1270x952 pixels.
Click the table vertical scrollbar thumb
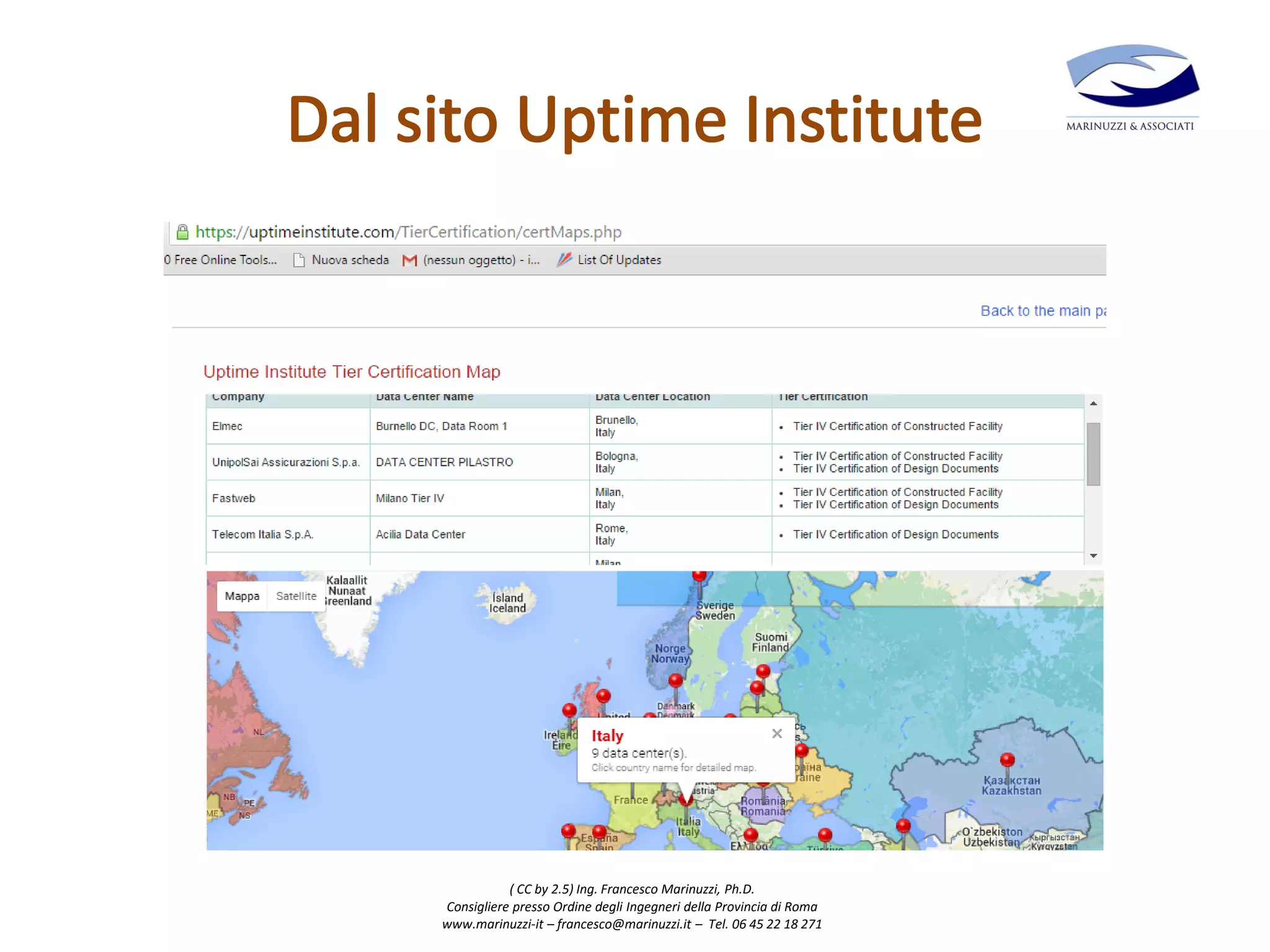[1094, 454]
